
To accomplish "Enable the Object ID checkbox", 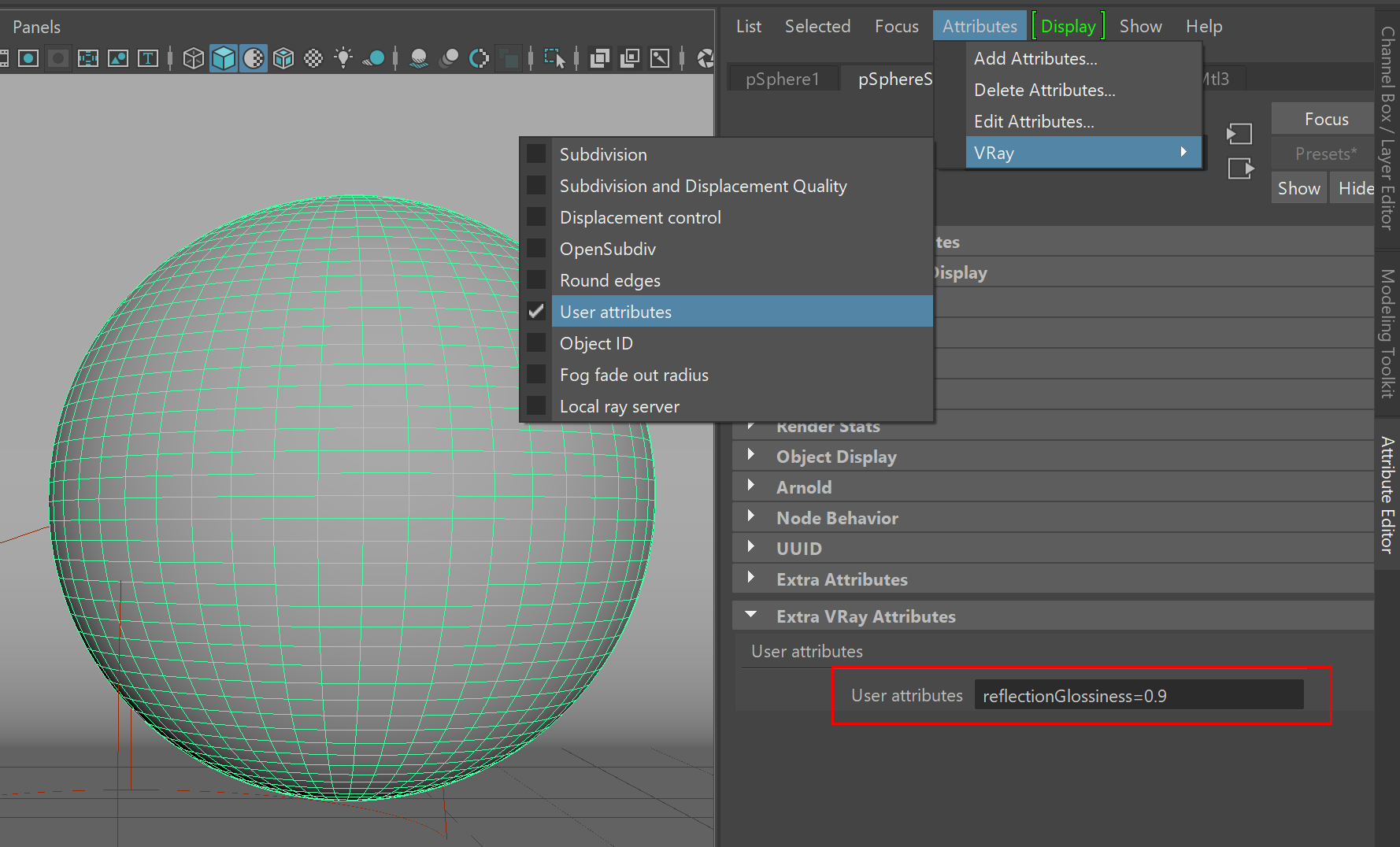I will pyautogui.click(x=536, y=342).
